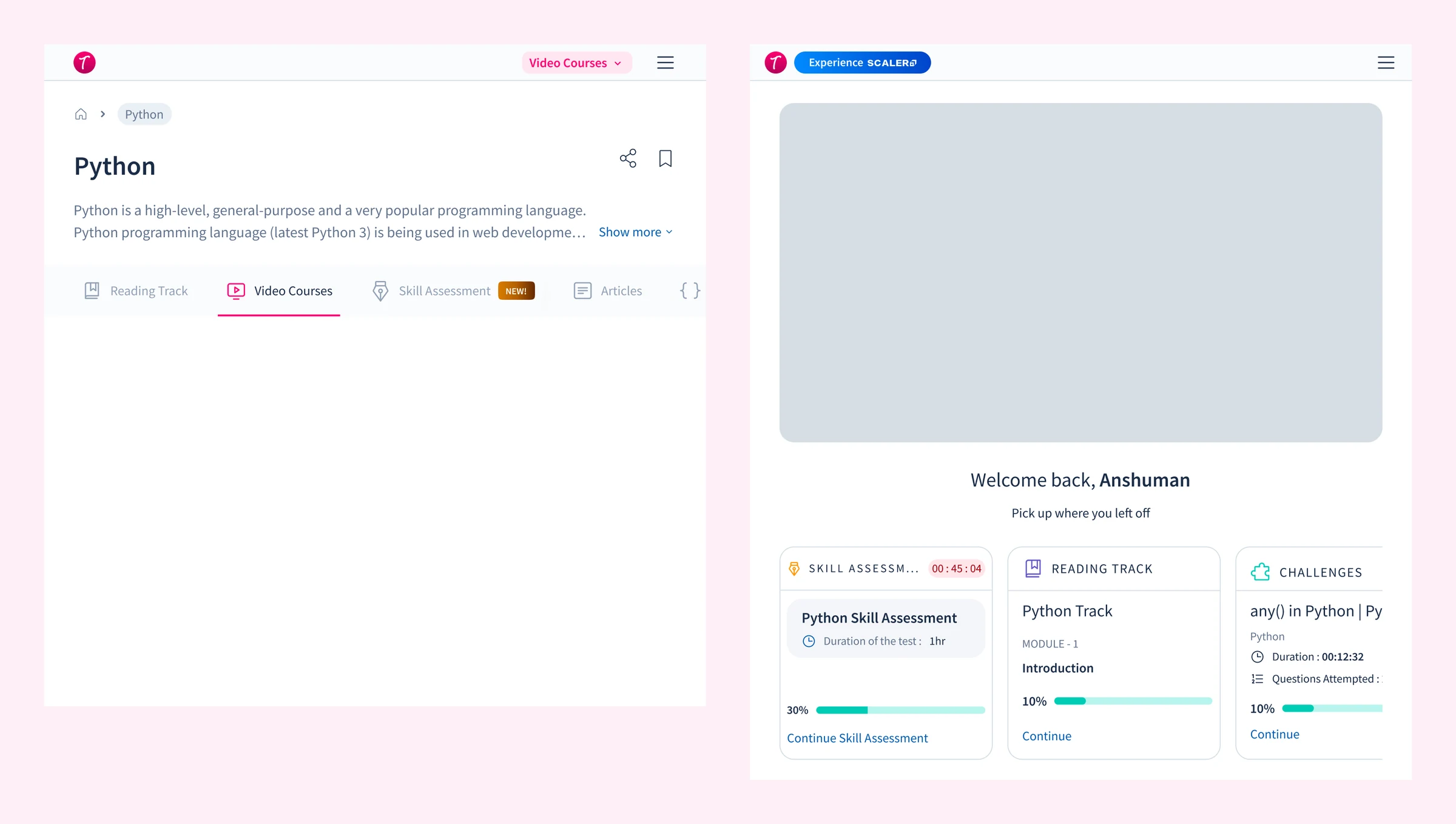Click the MODULE - 1 label
The image size is (1456, 824).
coord(1050,644)
